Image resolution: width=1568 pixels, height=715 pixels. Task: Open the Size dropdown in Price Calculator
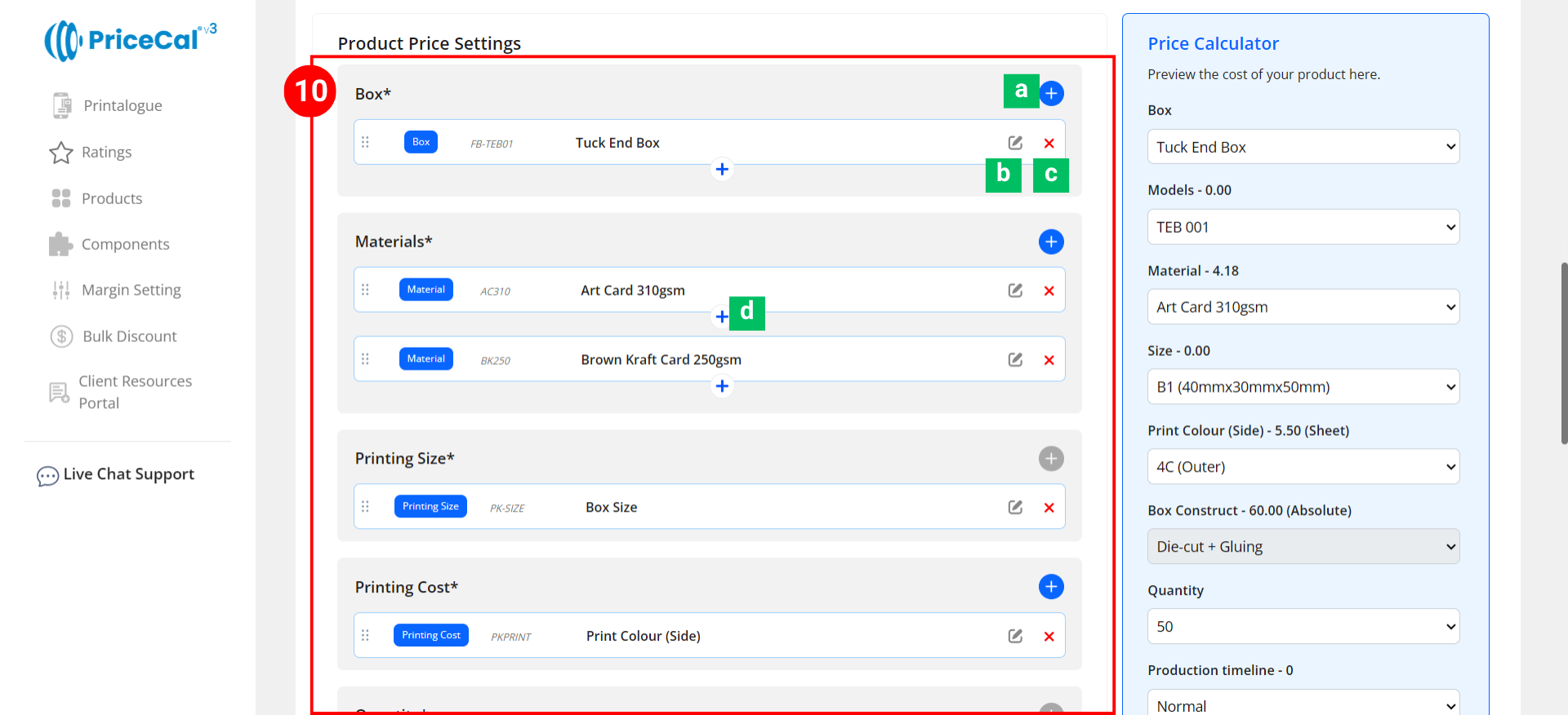1303,387
